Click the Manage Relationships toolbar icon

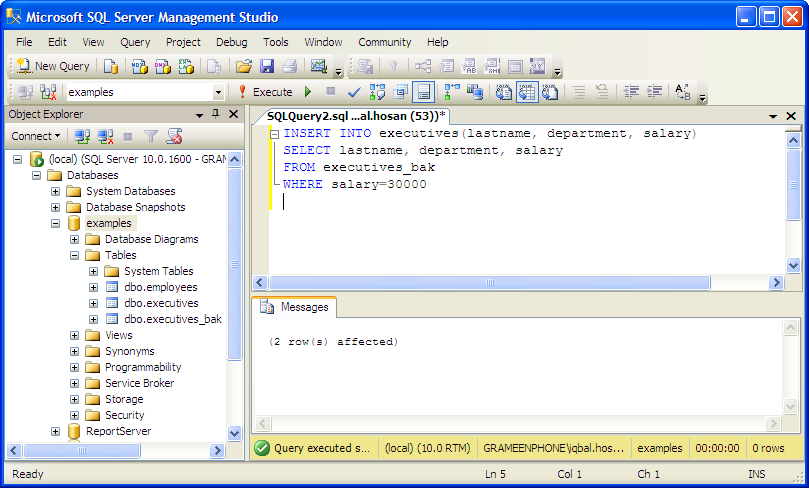tap(423, 66)
